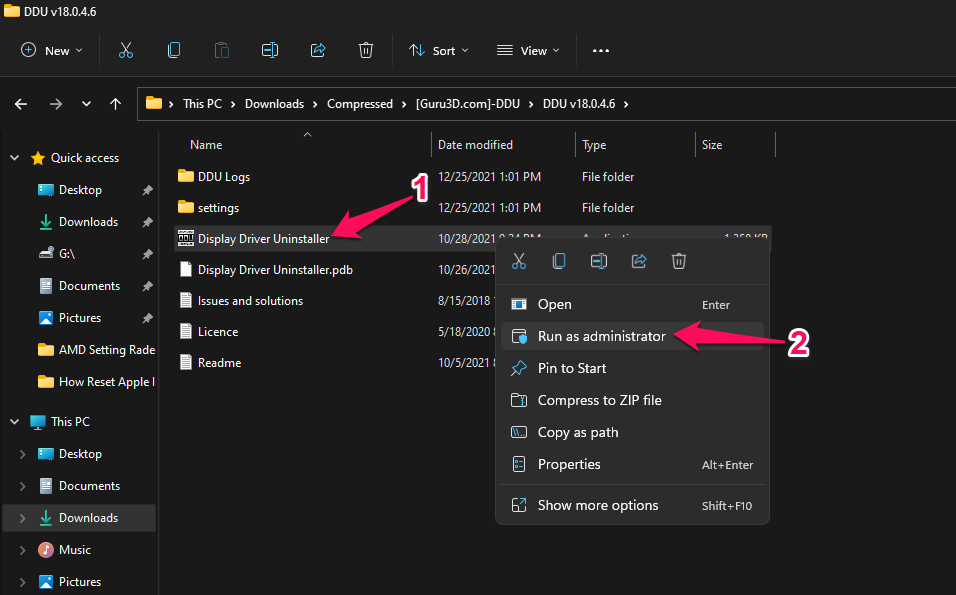Click Delete icon in the context menu
This screenshot has width=956, height=595.
tap(679, 262)
